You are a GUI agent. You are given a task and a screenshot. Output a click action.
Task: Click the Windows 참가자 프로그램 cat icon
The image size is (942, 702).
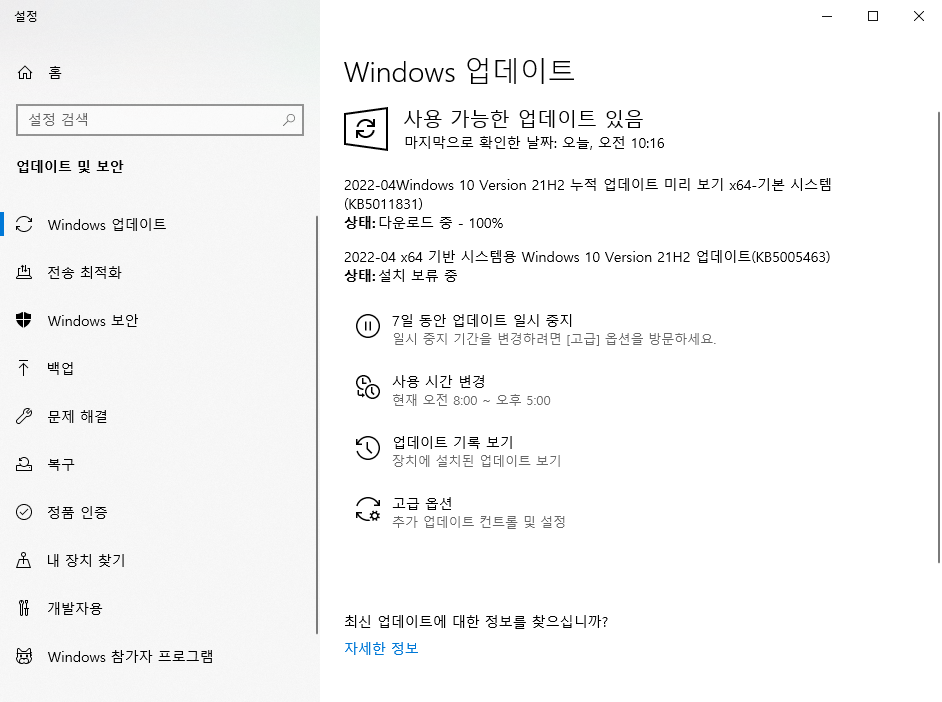click(x=24, y=656)
